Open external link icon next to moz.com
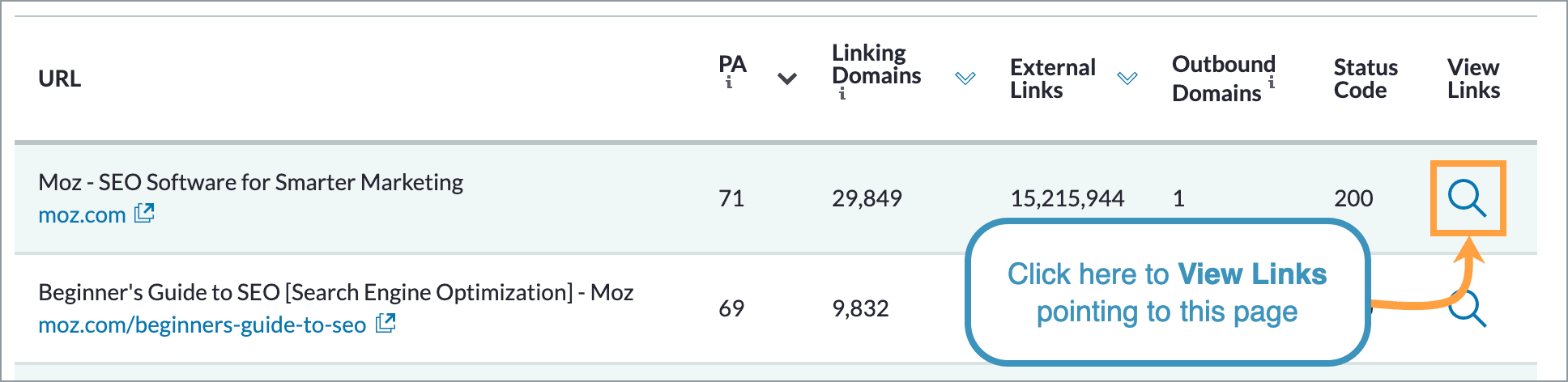Viewport: 1568px width, 382px height. (144, 214)
